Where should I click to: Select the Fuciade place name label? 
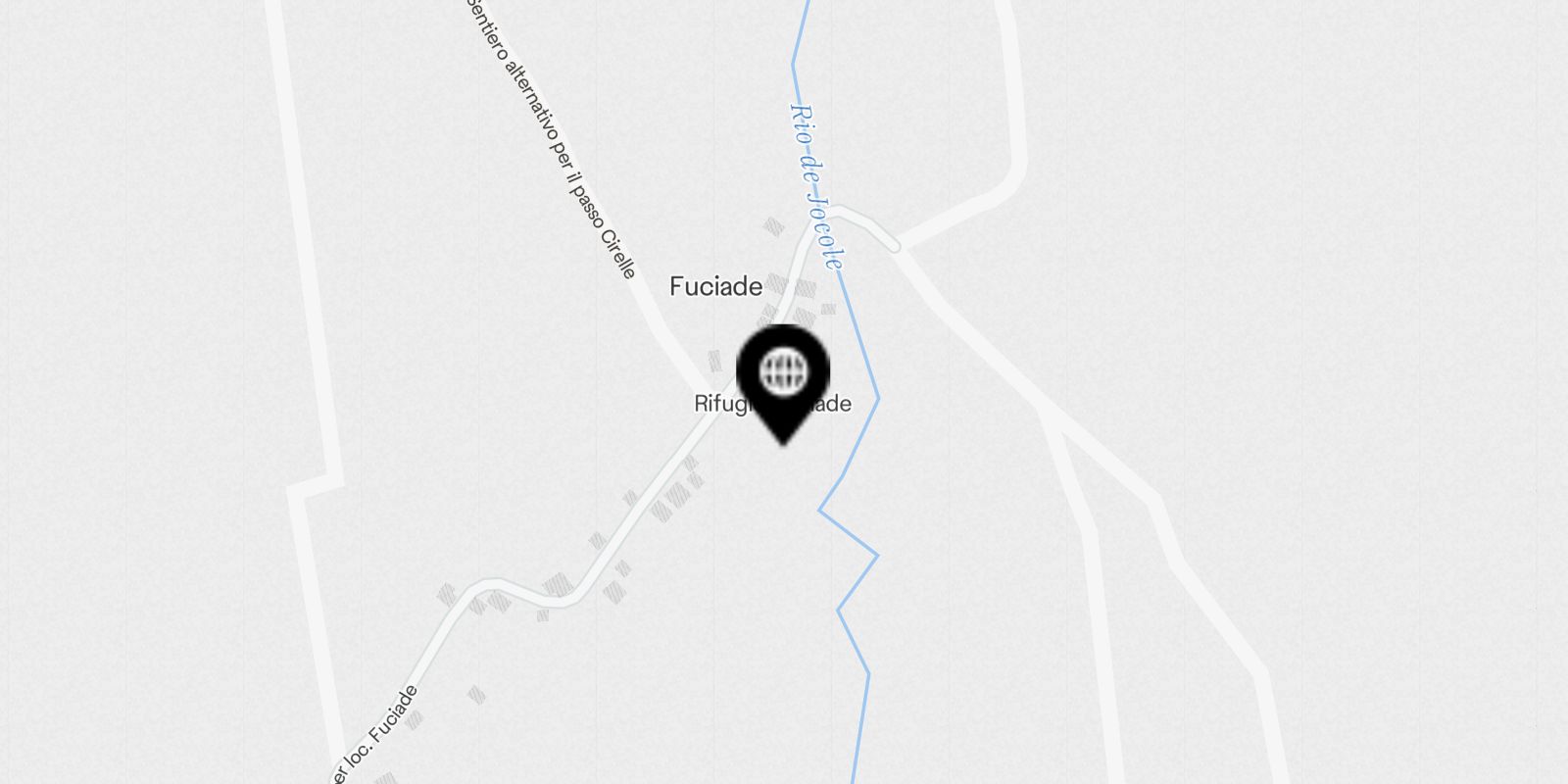(715, 286)
